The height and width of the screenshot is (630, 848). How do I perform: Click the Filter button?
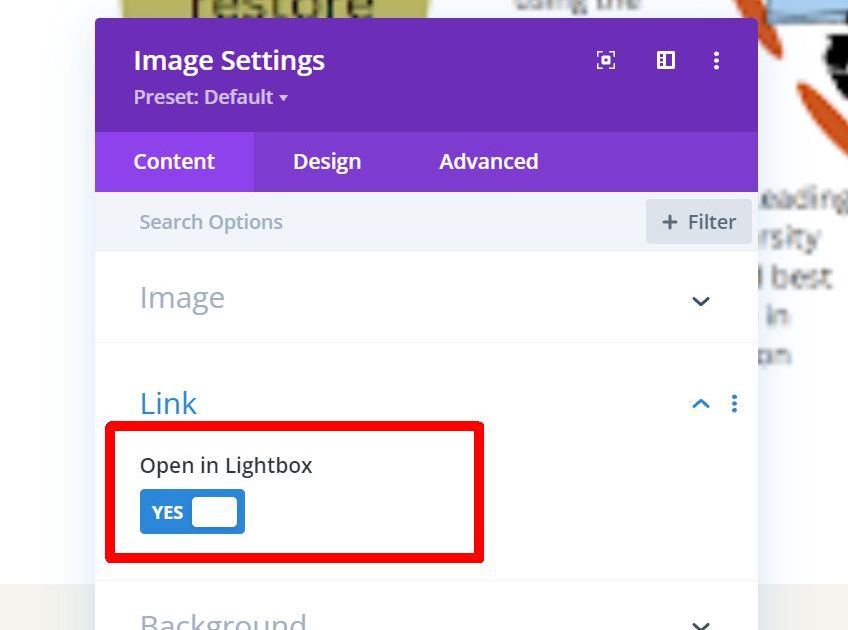click(x=698, y=222)
